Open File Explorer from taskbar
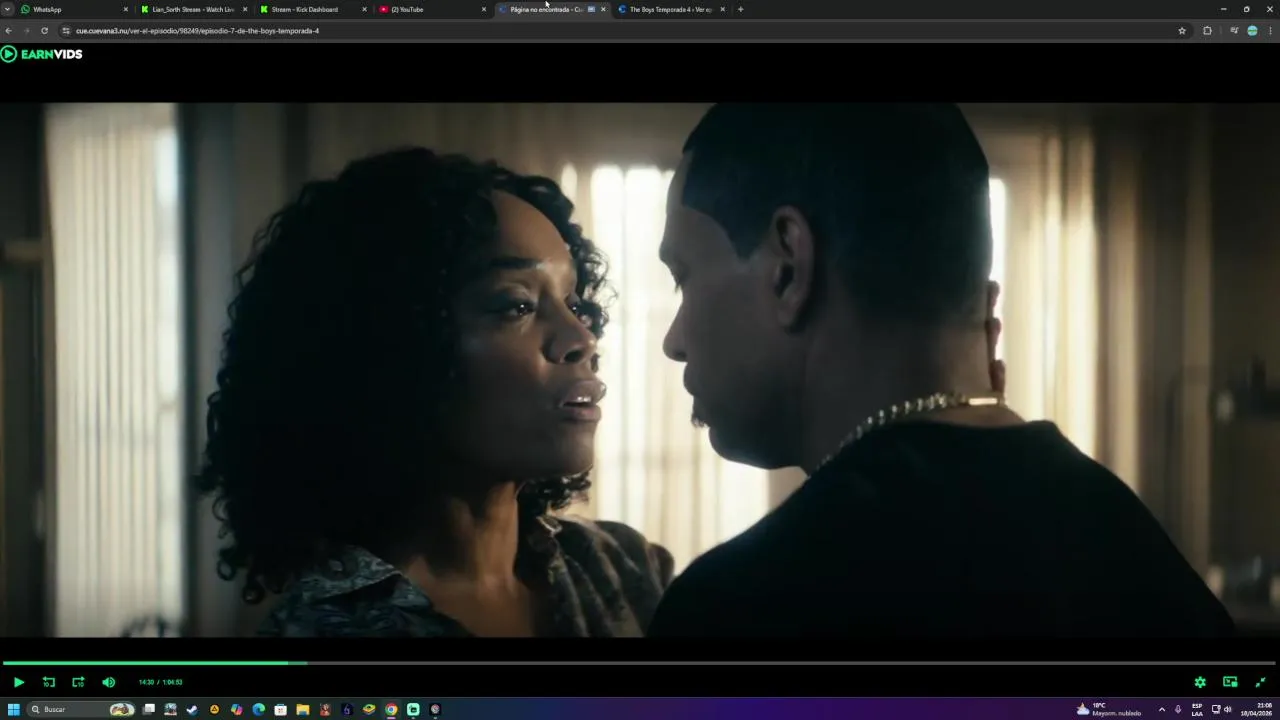This screenshot has height=720, width=1280. 302,709
